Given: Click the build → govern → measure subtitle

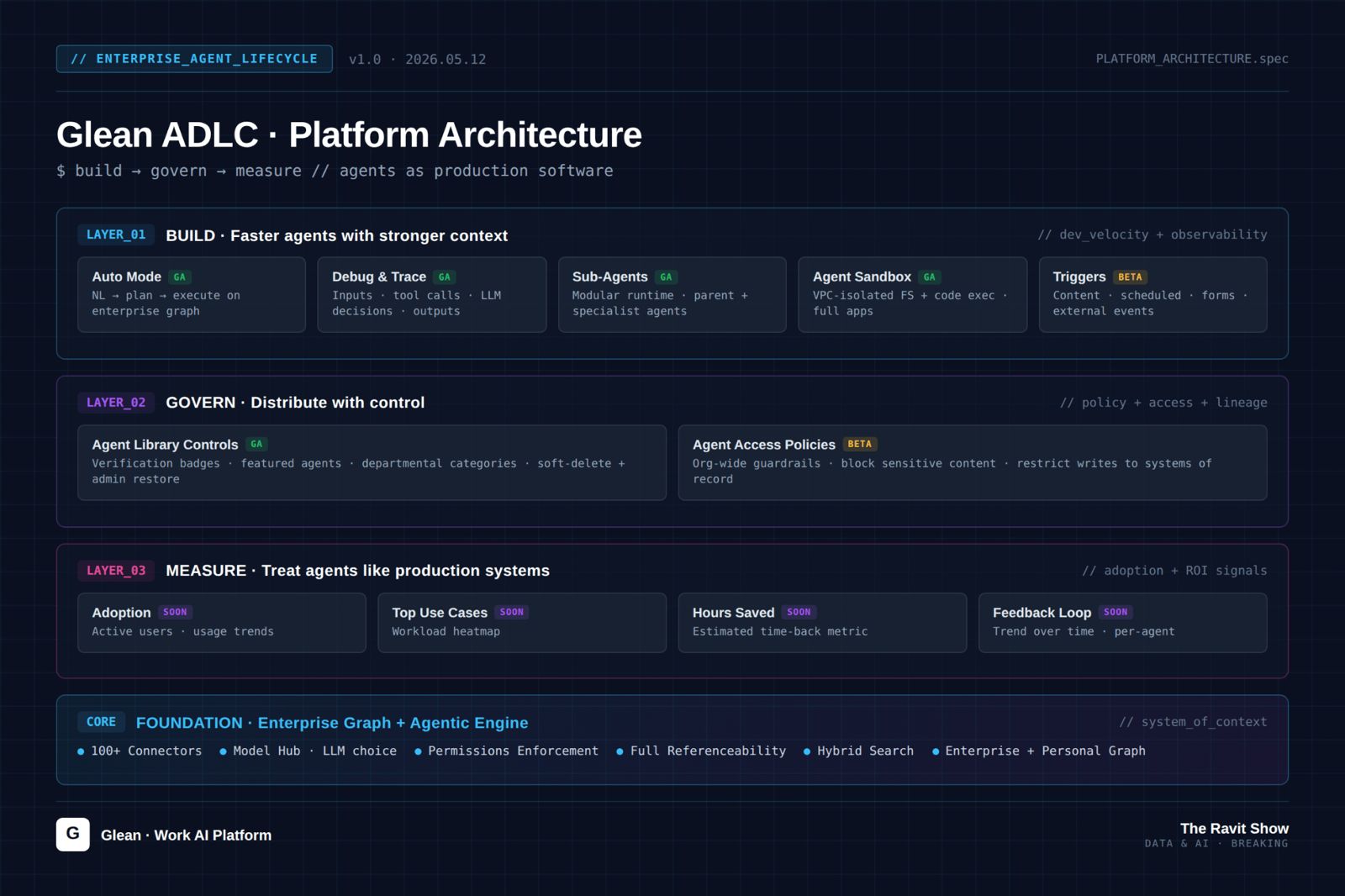Looking at the screenshot, I should (335, 171).
